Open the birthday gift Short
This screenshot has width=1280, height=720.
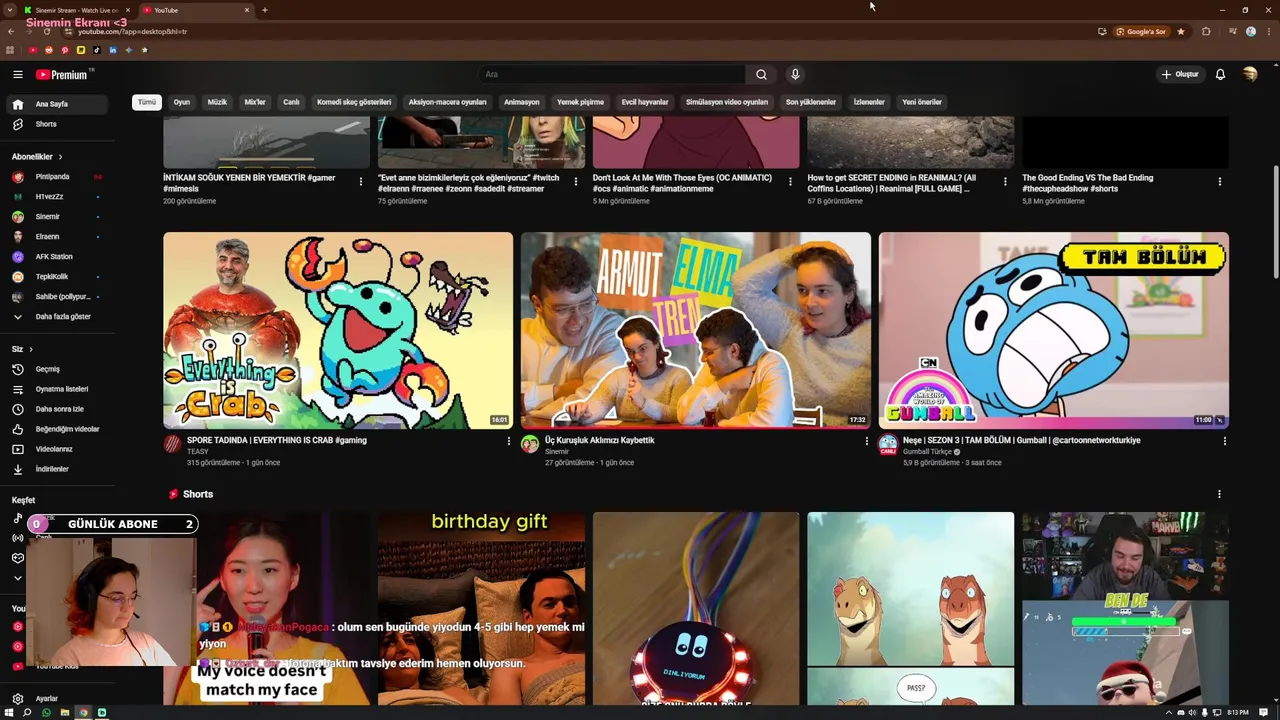(481, 608)
